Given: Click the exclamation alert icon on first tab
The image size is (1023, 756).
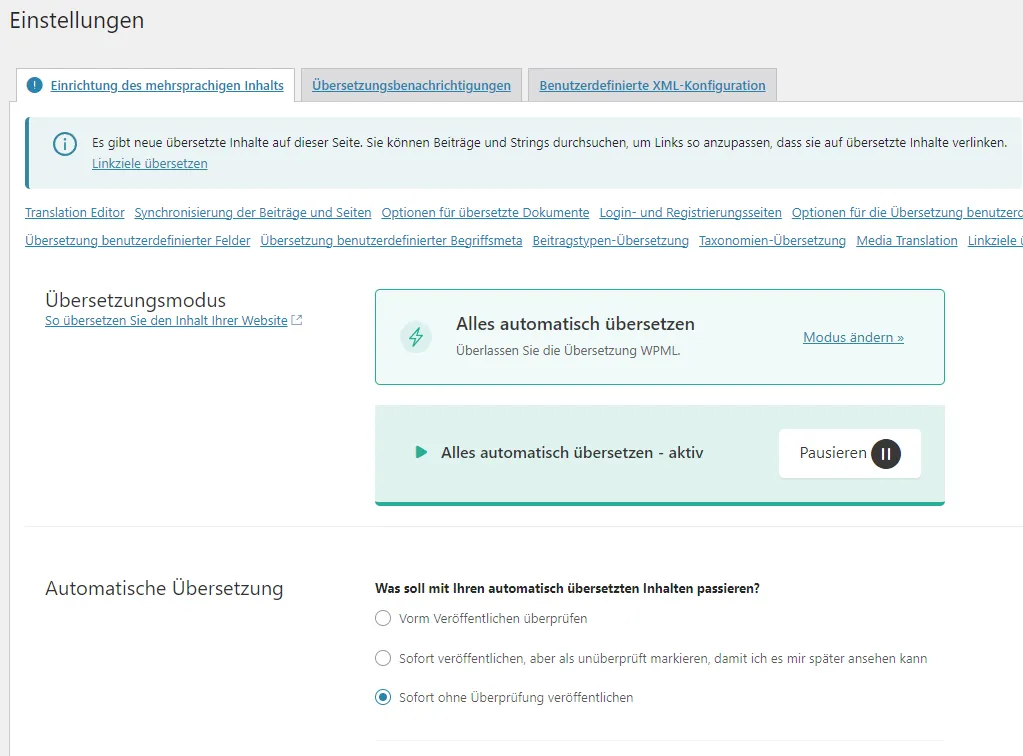Looking at the screenshot, I should 35,85.
